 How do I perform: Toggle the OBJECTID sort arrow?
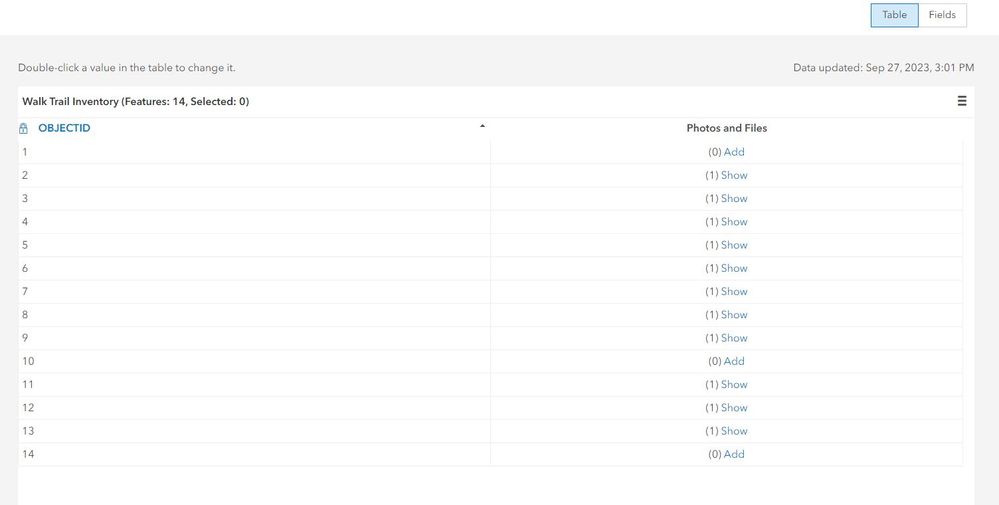[482, 126]
